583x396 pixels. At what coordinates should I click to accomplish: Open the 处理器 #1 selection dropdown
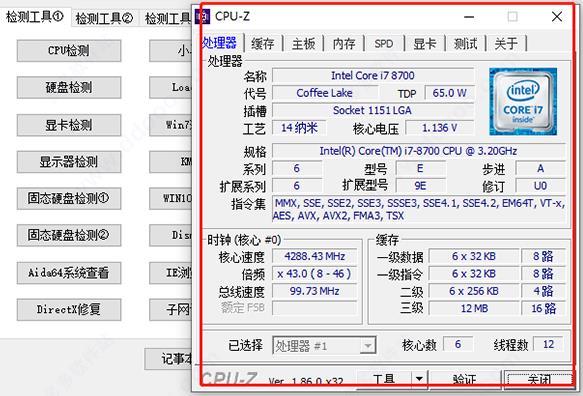(x=324, y=346)
